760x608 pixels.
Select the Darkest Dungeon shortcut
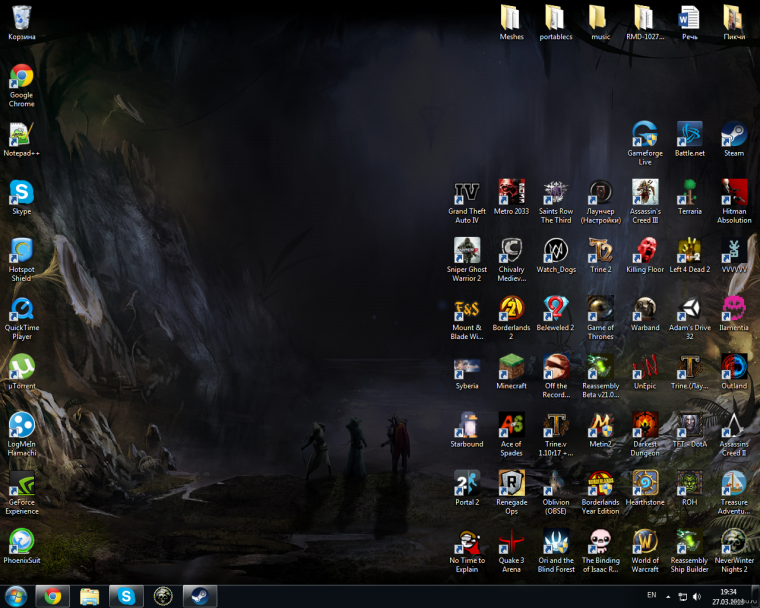coord(645,425)
